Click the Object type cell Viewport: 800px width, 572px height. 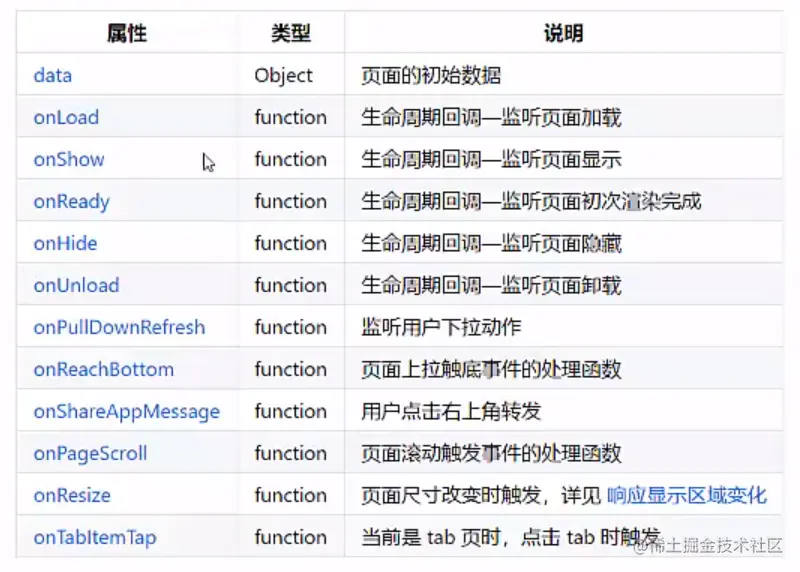click(x=283, y=76)
